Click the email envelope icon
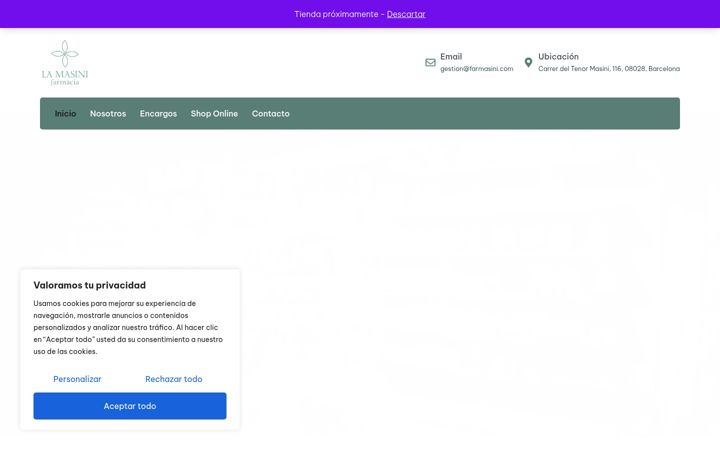Viewport: 720px width, 450px height. (x=430, y=62)
